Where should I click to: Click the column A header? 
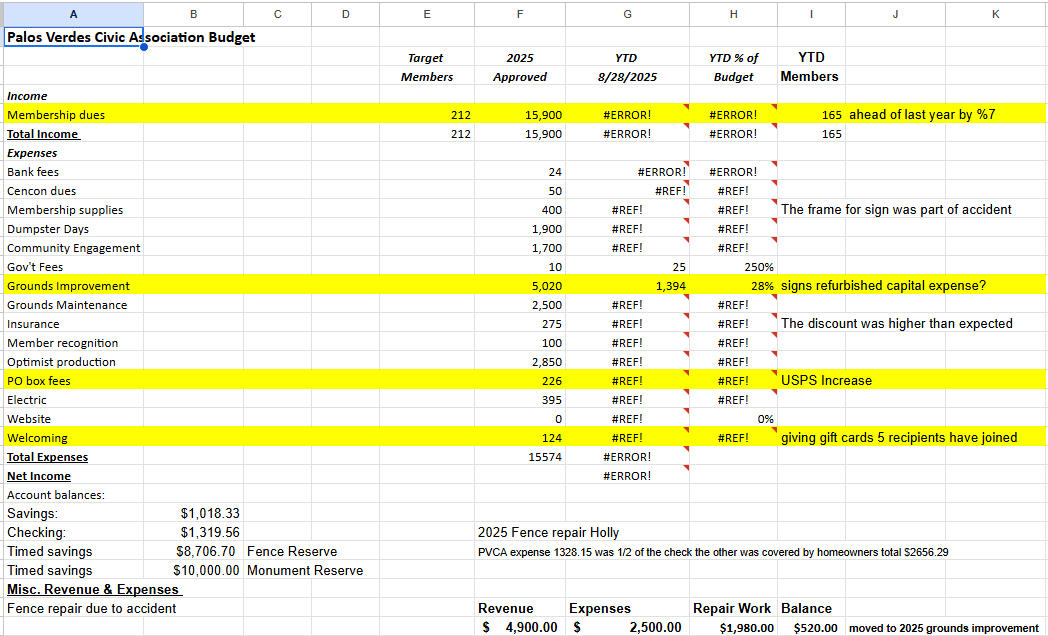pyautogui.click(x=73, y=14)
